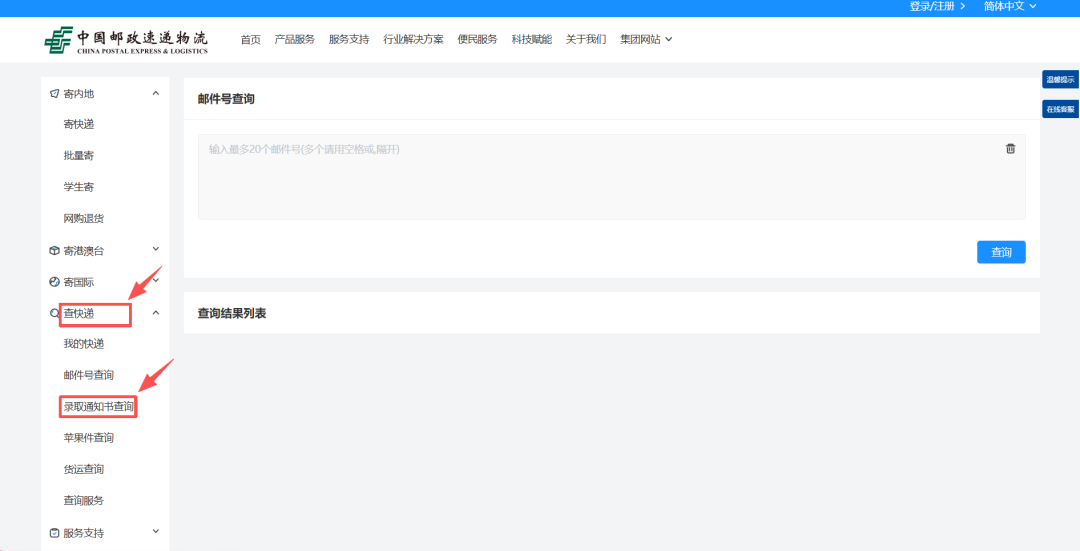Click the 寄内地 sidebar heading

79,94
